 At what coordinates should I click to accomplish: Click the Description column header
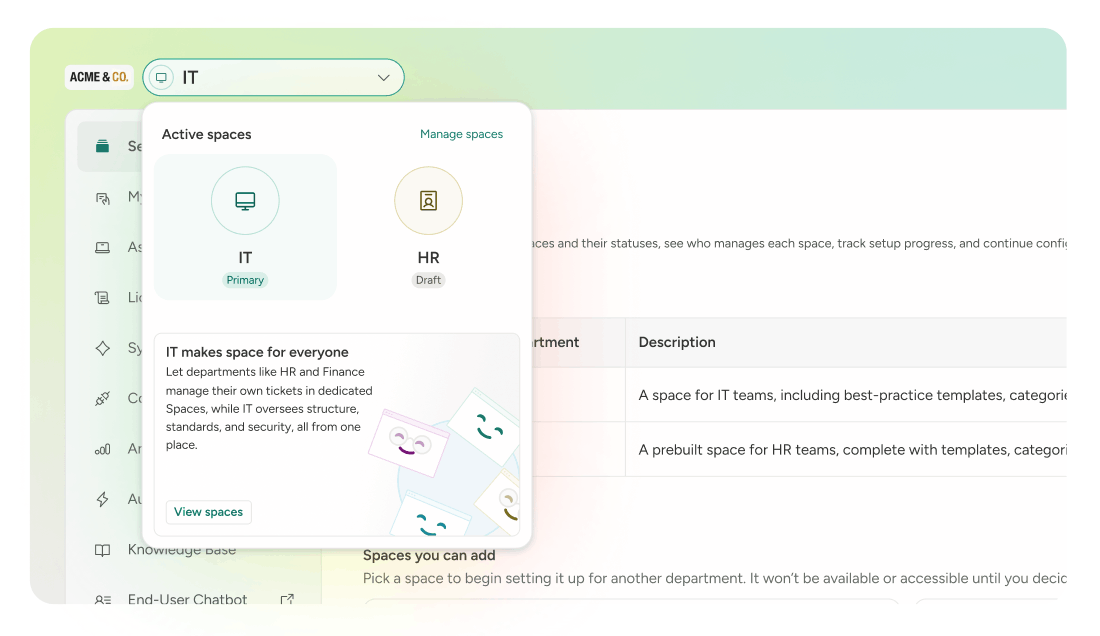click(677, 342)
